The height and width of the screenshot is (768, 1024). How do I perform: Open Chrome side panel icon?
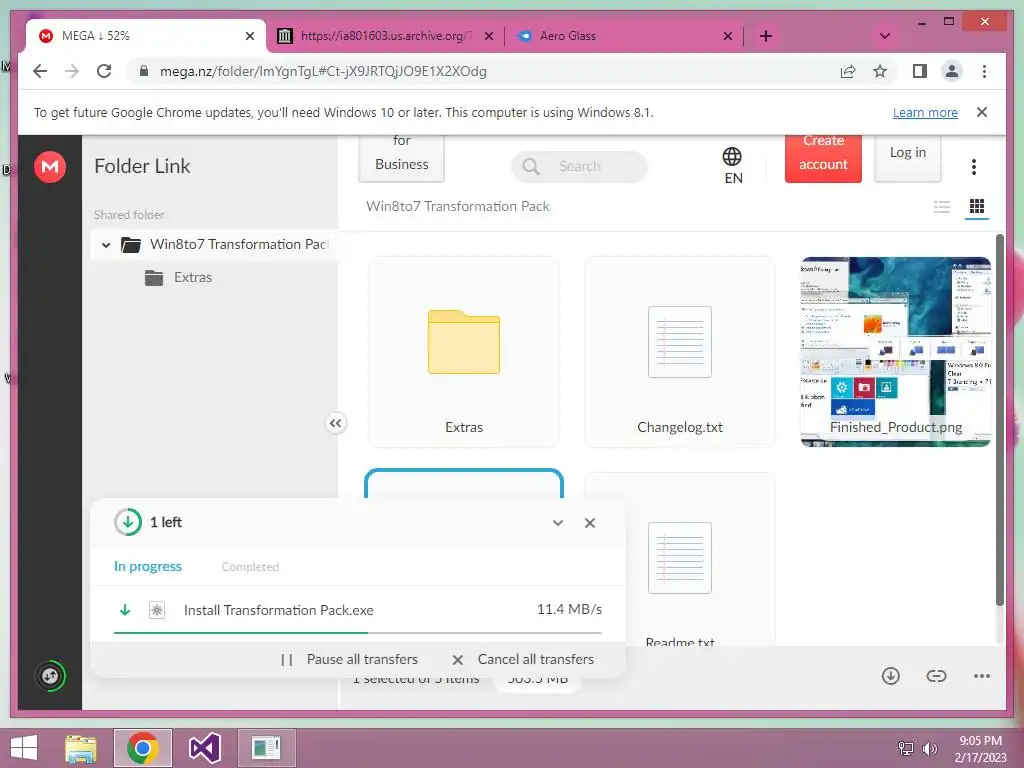click(920, 71)
